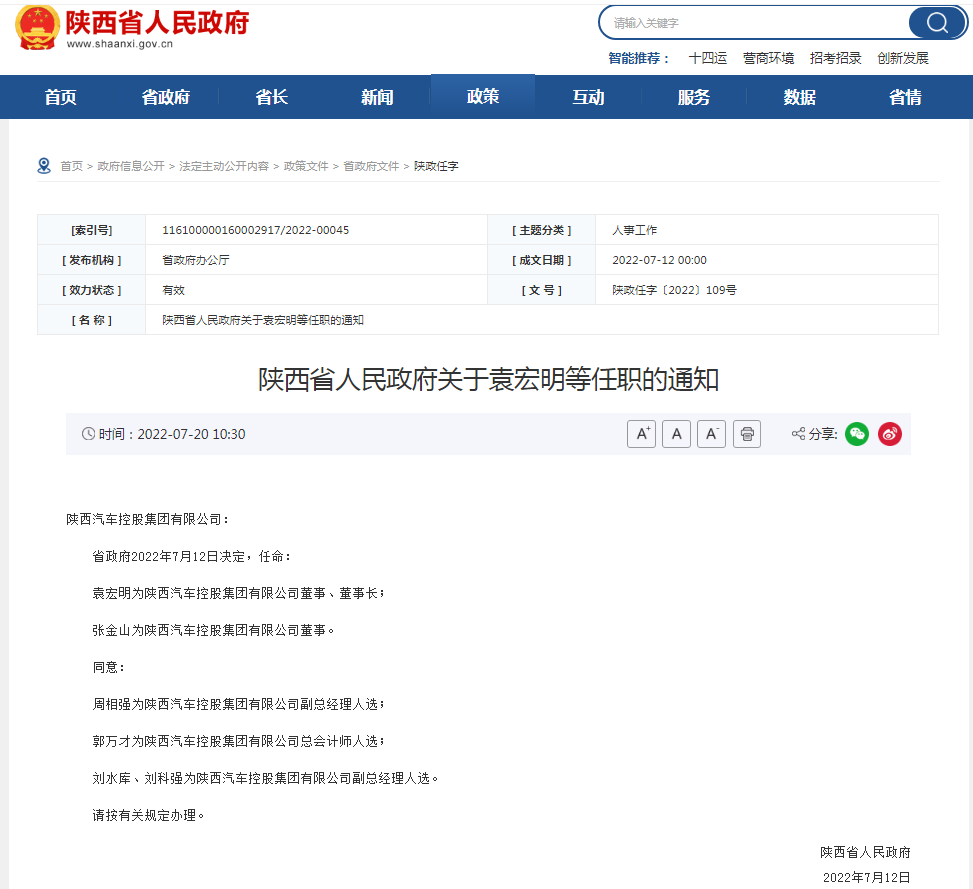Switch to the 政策 navigation tab
Image resolution: width=973 pixels, height=889 pixels.
(482, 97)
